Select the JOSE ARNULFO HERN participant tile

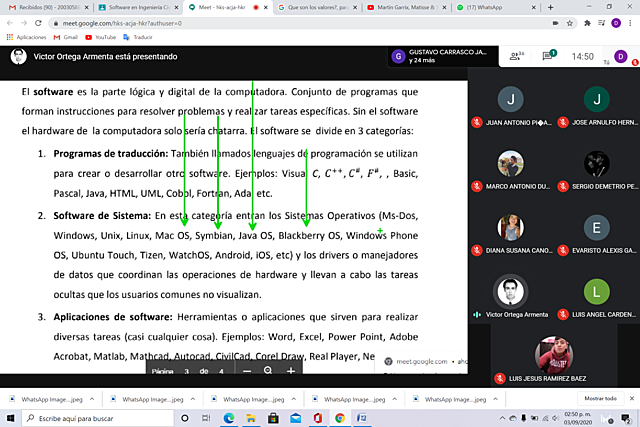coord(597,105)
